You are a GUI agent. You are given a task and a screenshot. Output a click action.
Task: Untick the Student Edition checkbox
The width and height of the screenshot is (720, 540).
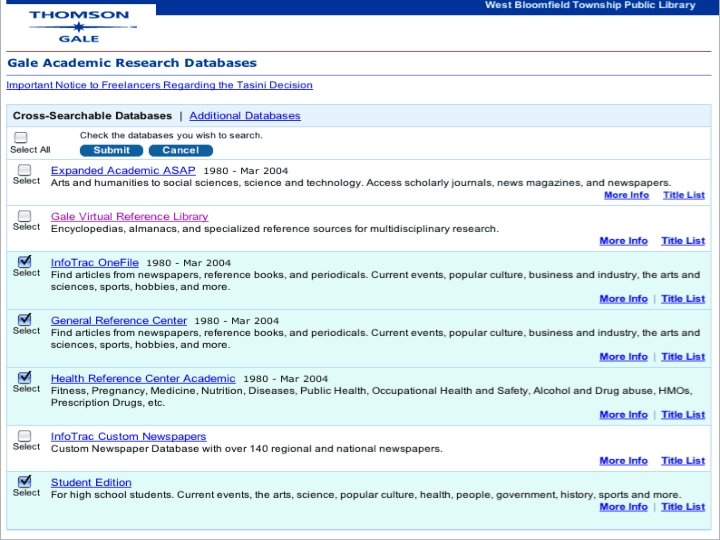pos(24,482)
